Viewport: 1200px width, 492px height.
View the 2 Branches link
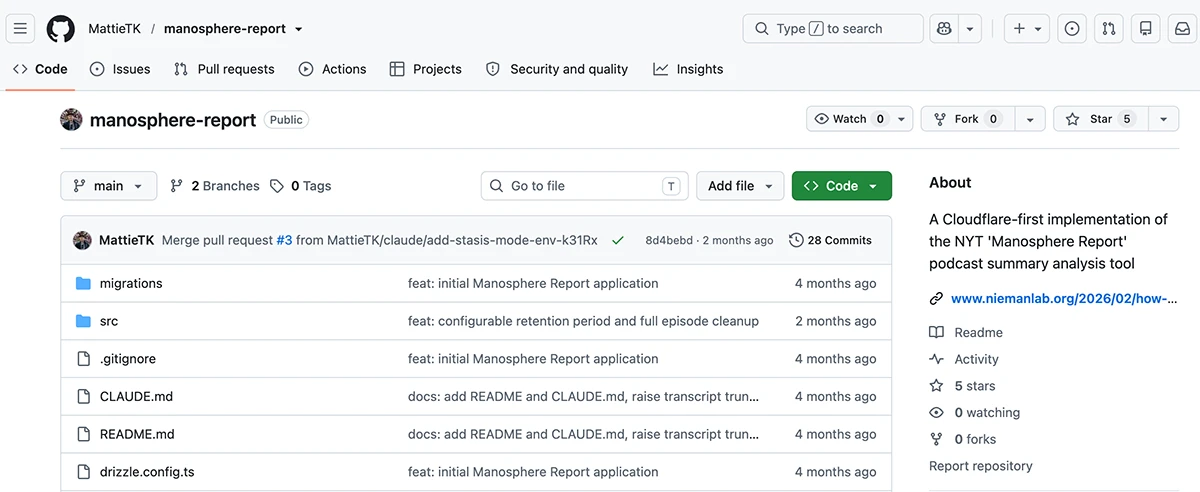pos(215,186)
